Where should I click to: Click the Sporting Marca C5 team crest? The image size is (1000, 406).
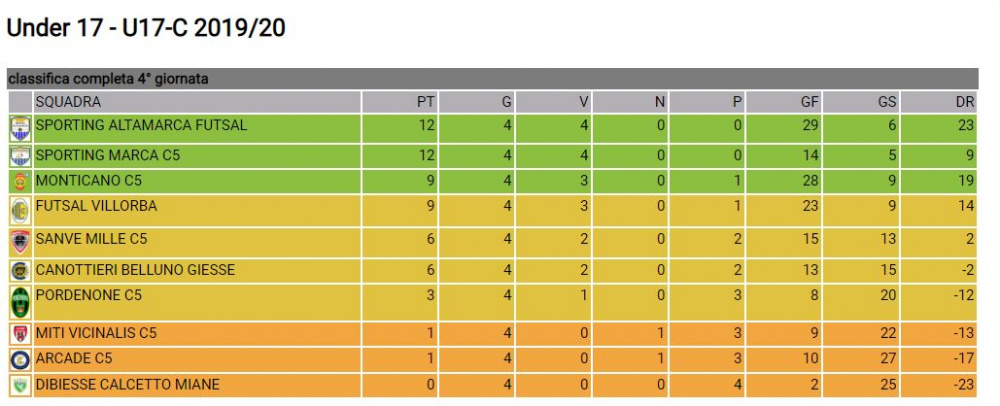point(20,157)
